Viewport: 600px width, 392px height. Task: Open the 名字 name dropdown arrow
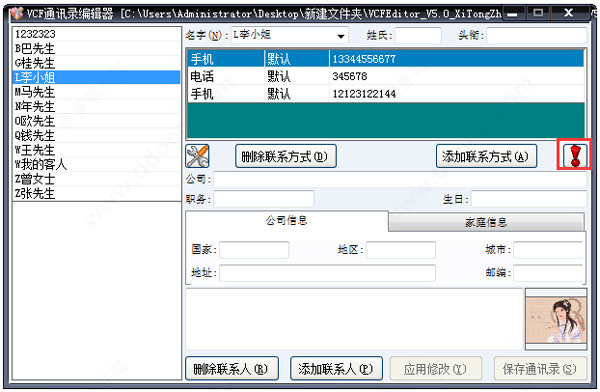340,36
